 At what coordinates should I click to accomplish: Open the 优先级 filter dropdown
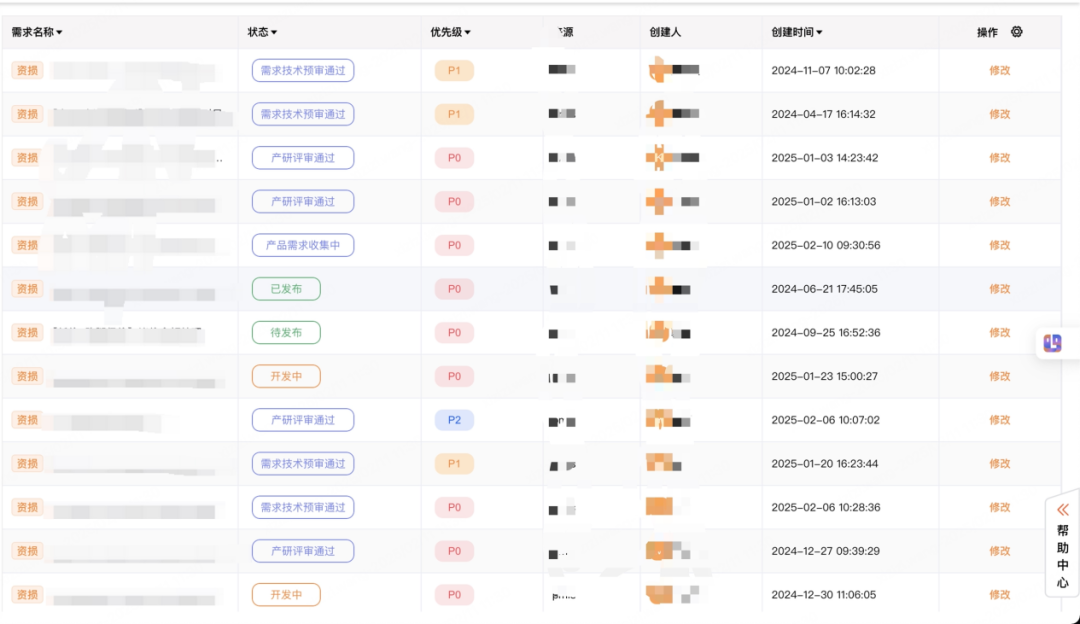450,32
